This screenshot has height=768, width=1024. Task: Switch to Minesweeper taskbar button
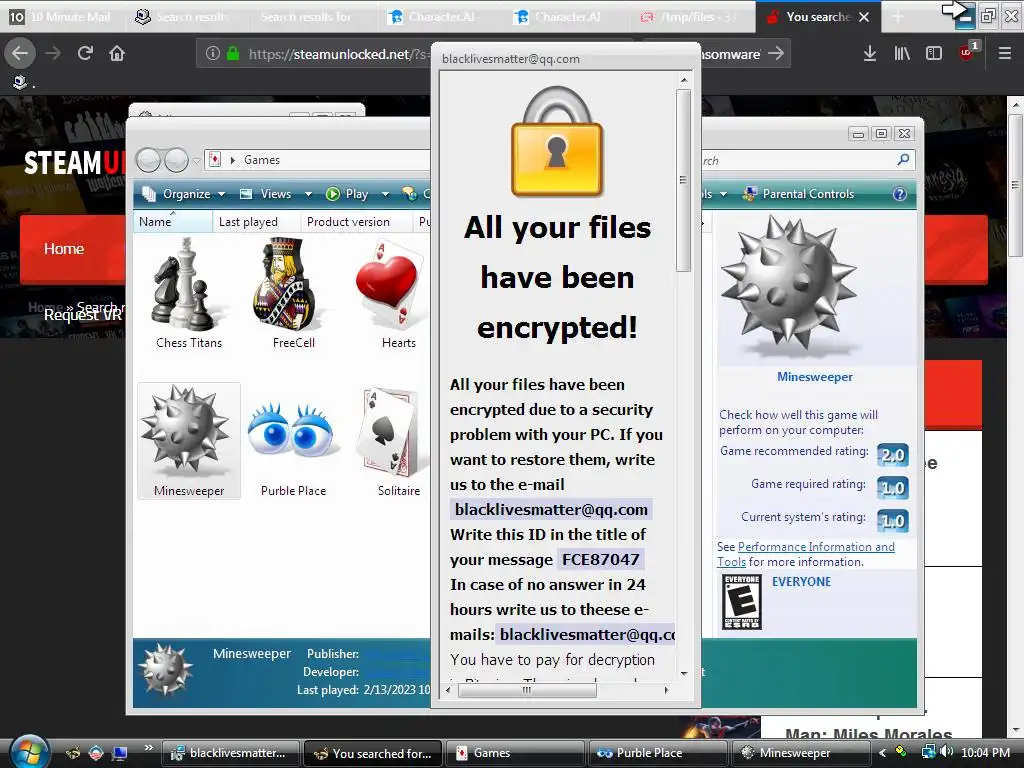799,753
